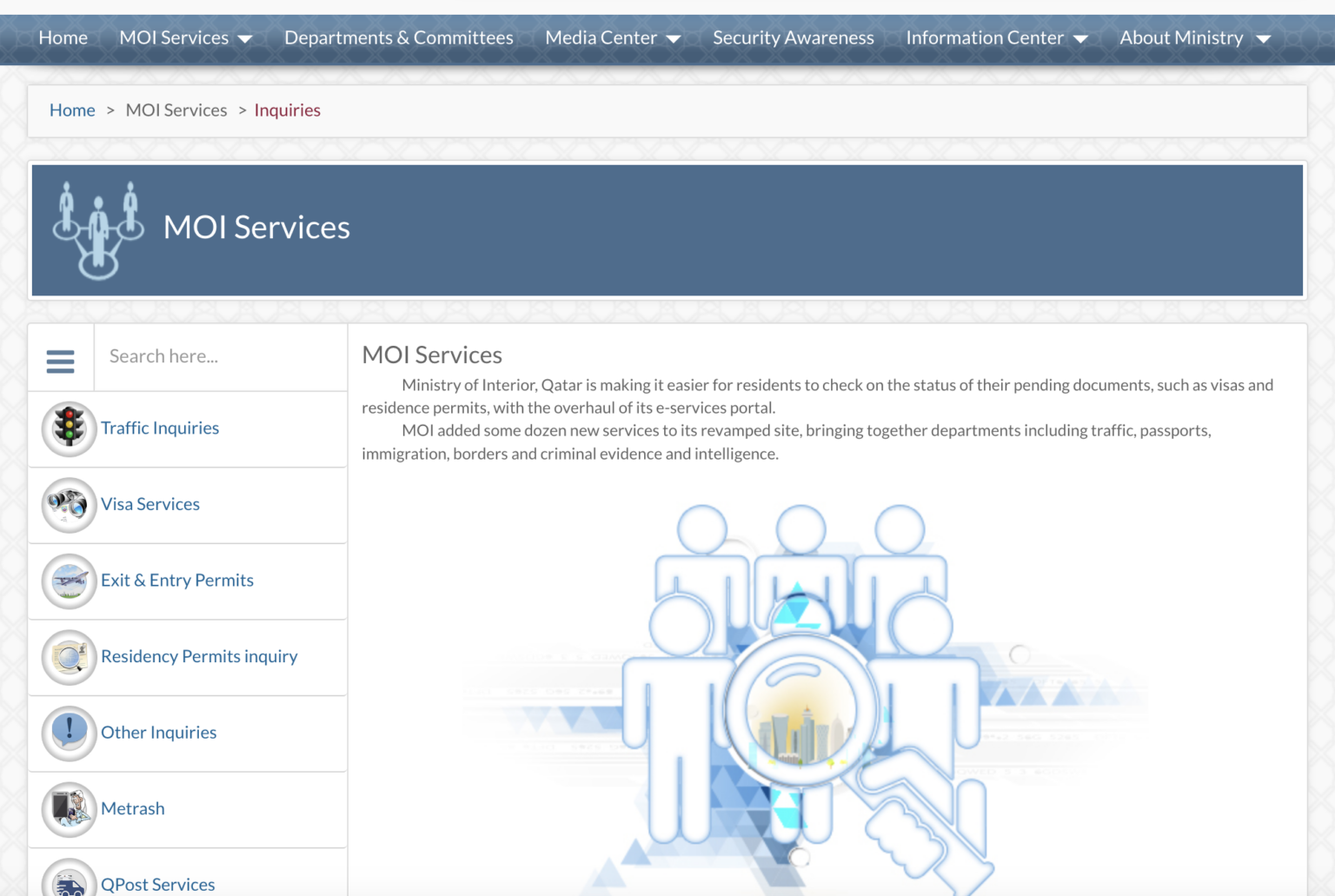Focus the 'Search here...' input field
Image resolution: width=1335 pixels, height=896 pixels.
coord(220,356)
